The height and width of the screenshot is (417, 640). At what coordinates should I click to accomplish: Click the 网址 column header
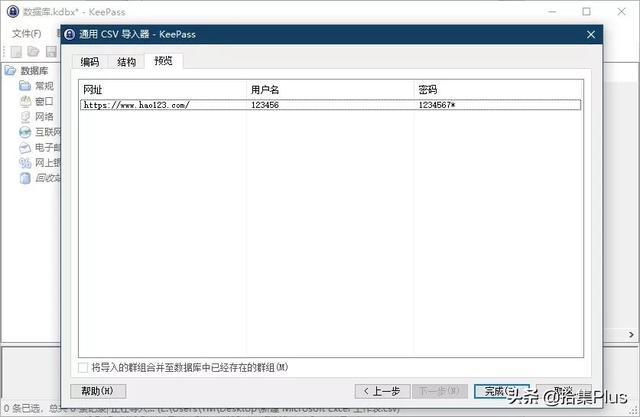(x=162, y=89)
